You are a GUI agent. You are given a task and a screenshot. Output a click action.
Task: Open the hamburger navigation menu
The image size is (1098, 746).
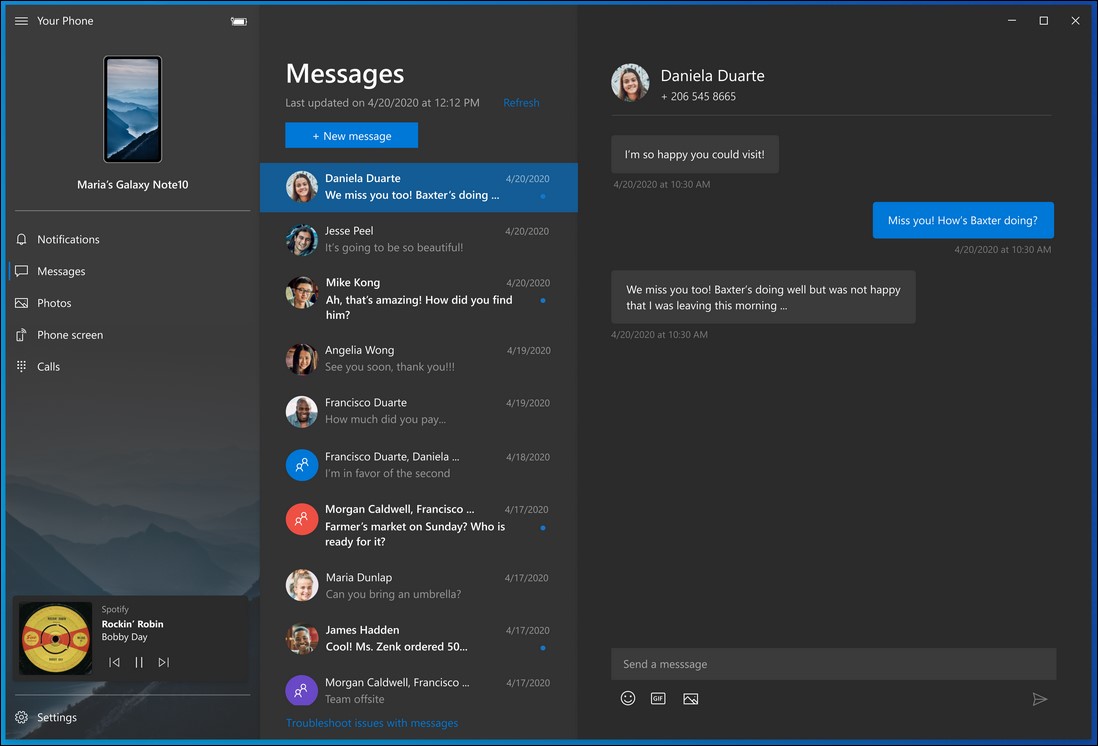click(22, 21)
